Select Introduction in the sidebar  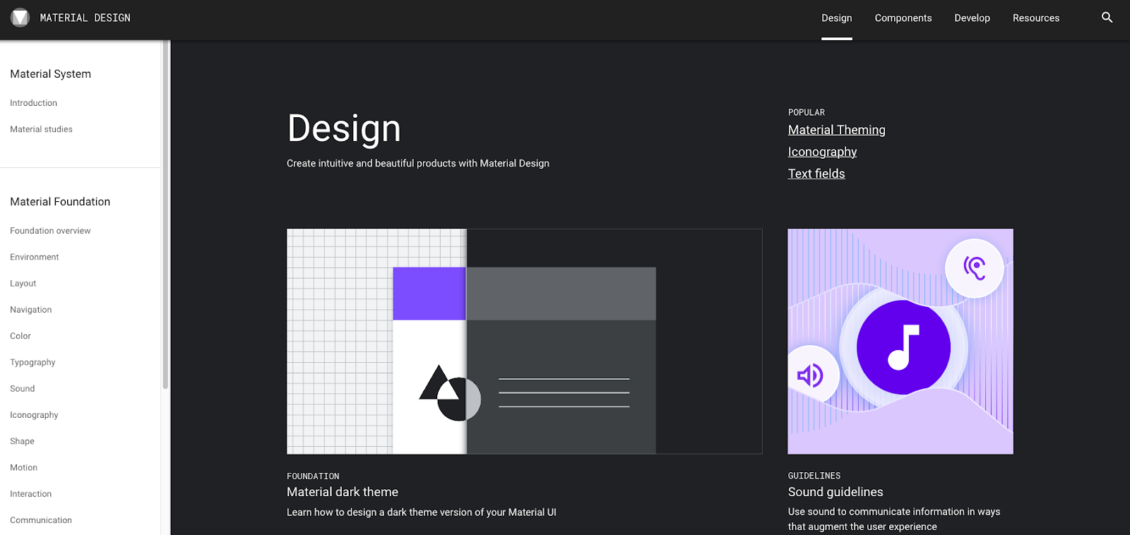coord(34,103)
